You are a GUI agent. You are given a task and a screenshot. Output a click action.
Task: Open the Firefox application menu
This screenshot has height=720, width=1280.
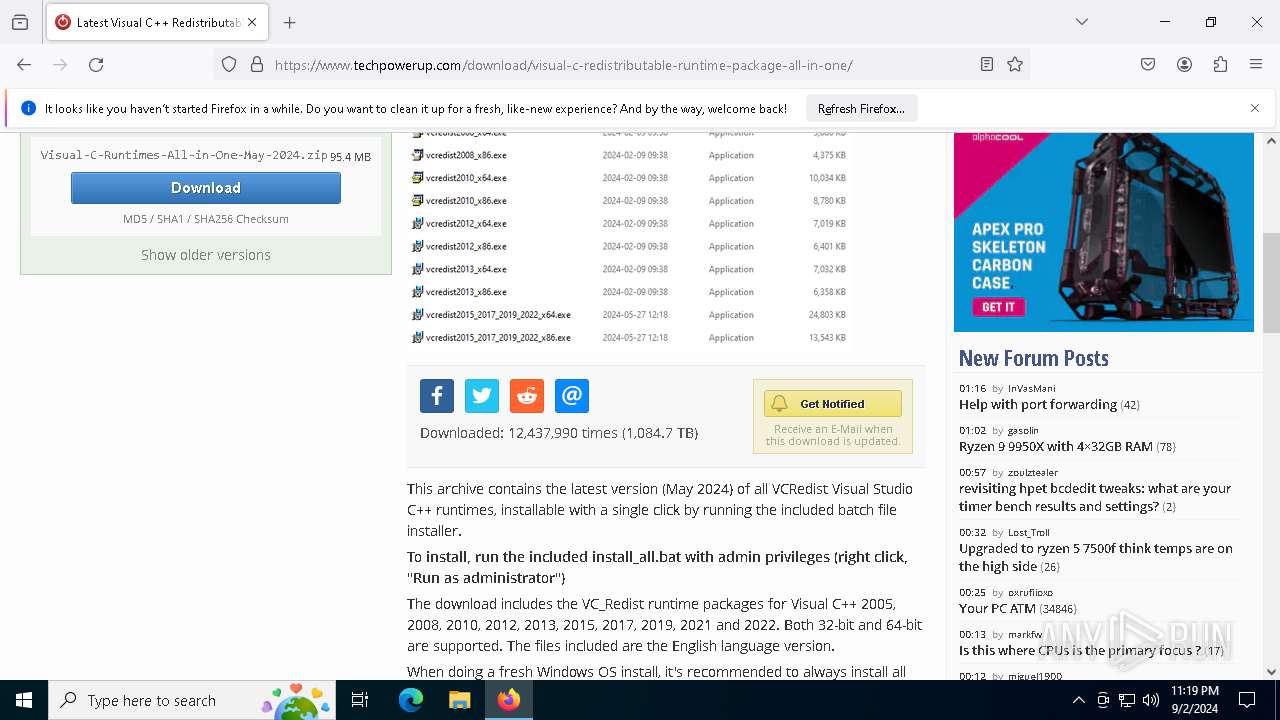tap(1256, 65)
